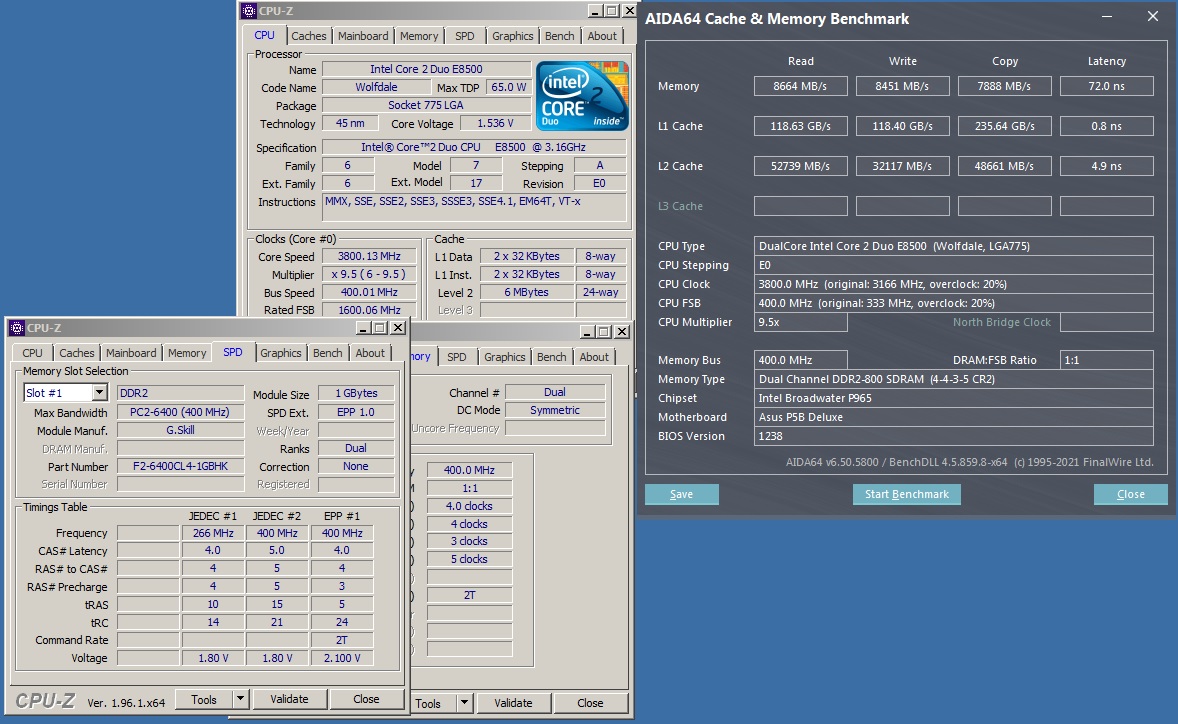Select the CPU tab in top CPU-Z window
Viewport: 1178px width, 724px height.
coord(264,35)
